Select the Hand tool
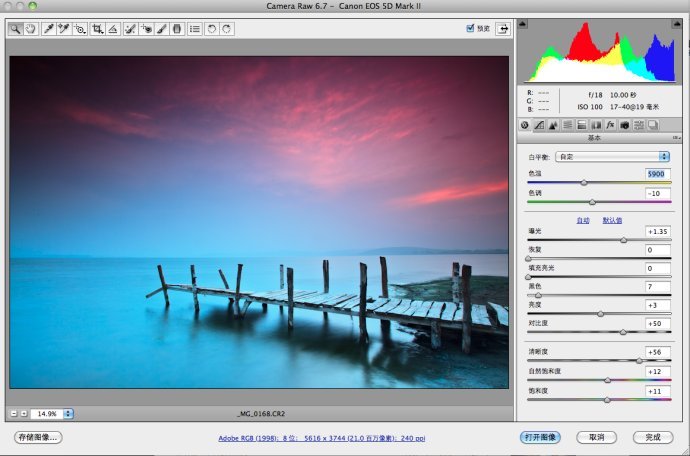The width and height of the screenshot is (690, 456). (30, 29)
